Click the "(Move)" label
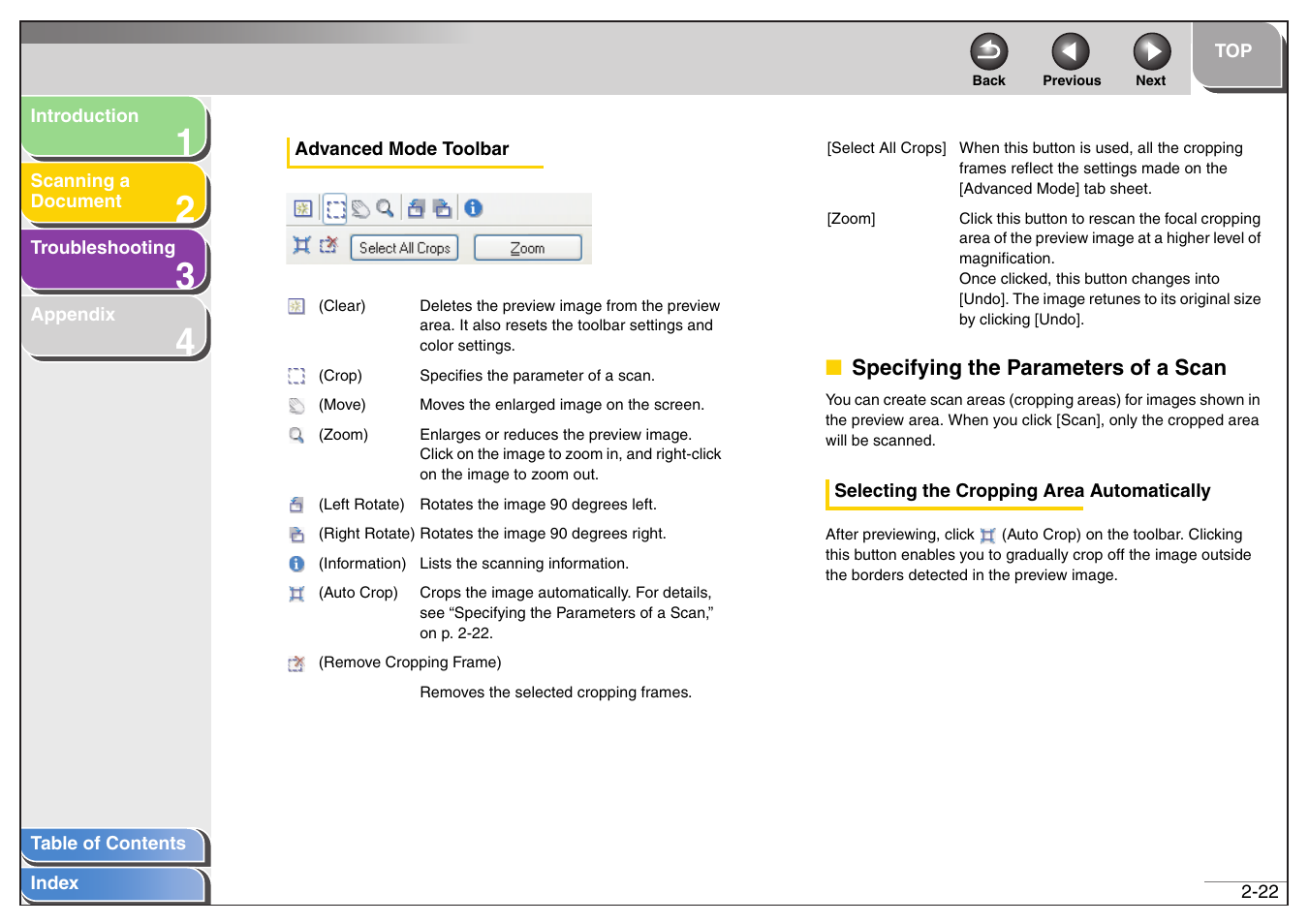 click(x=342, y=405)
